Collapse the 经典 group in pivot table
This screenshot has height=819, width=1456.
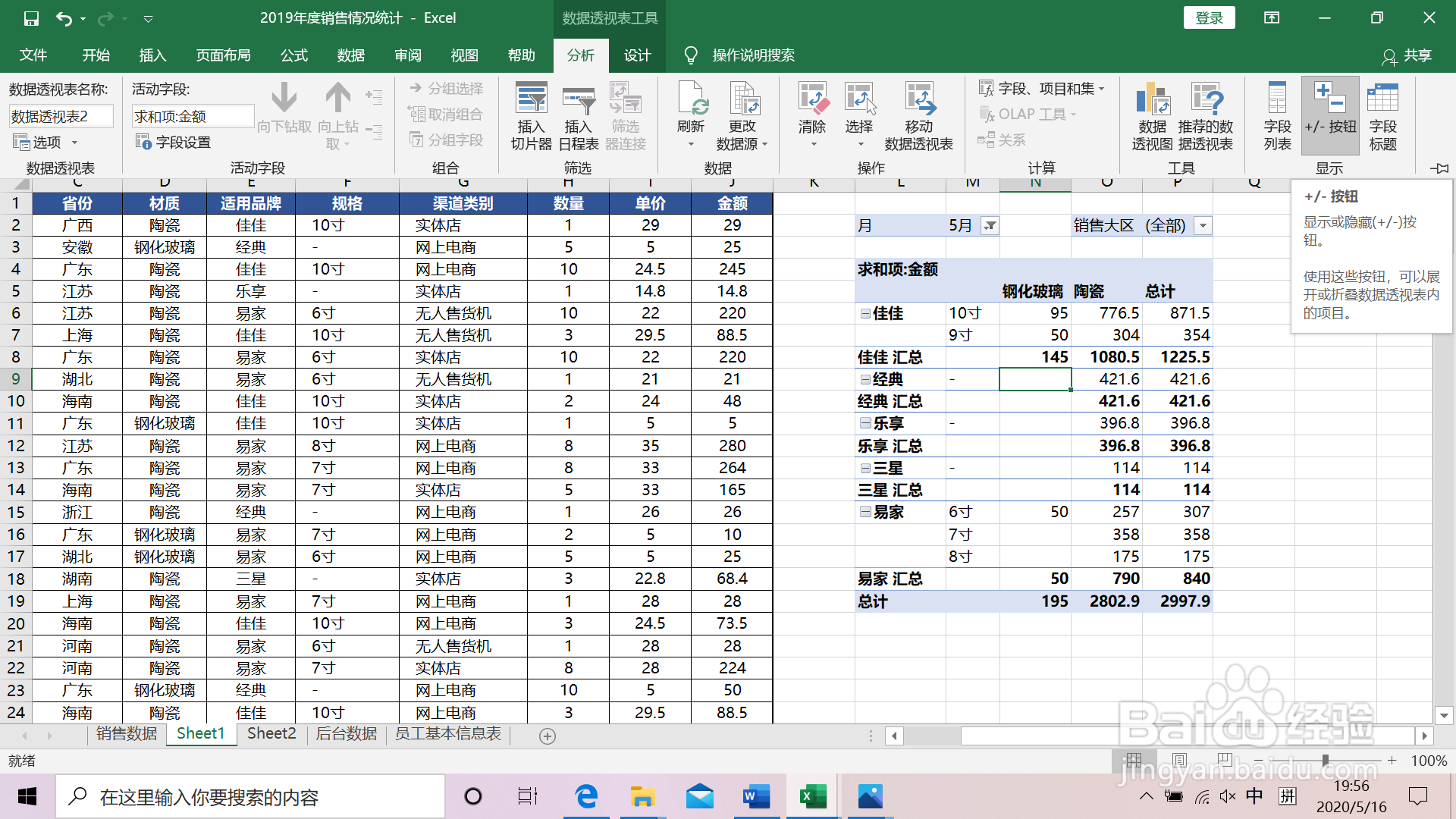pos(865,379)
